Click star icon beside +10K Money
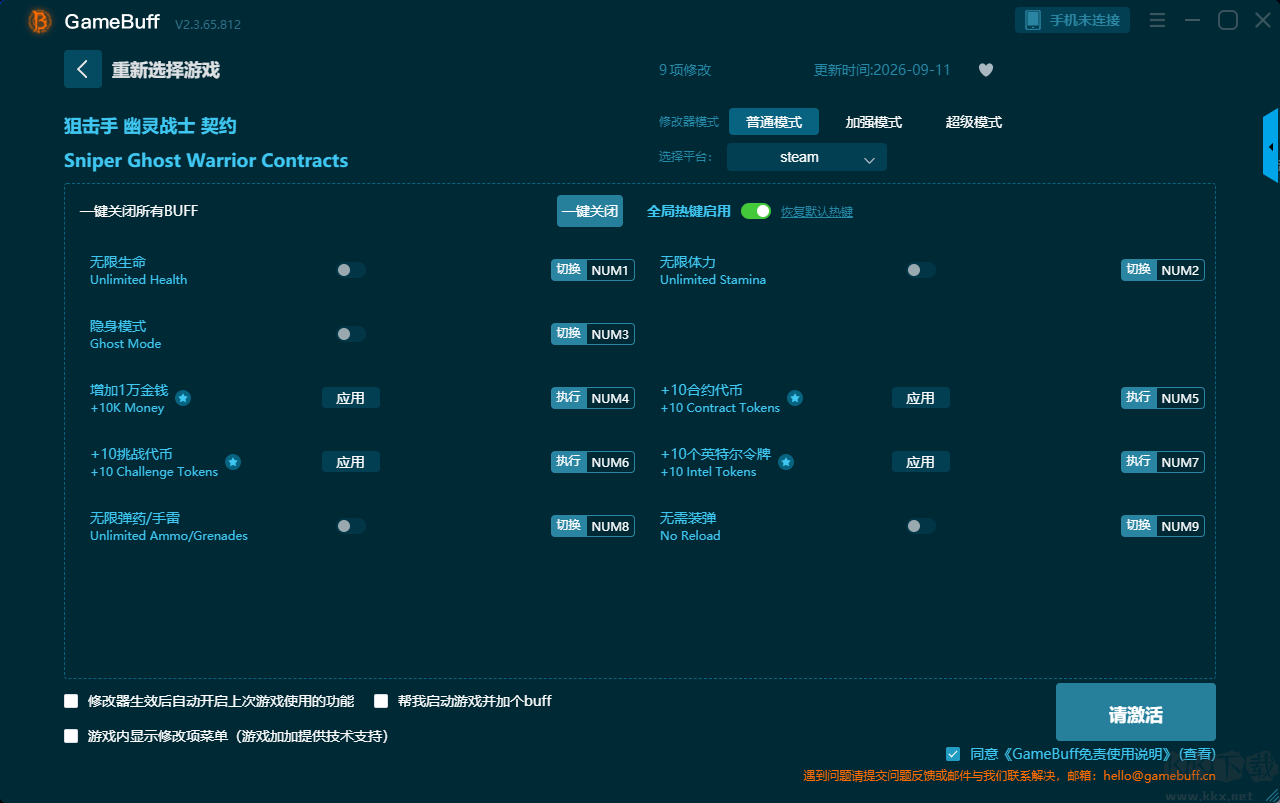The width and height of the screenshot is (1280, 803). pyautogui.click(x=183, y=398)
